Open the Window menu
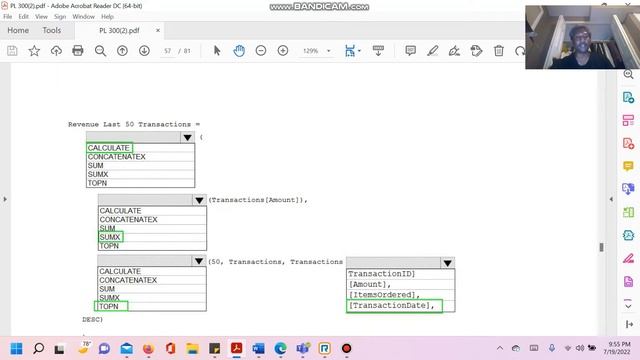The image size is (640, 360). point(83,17)
